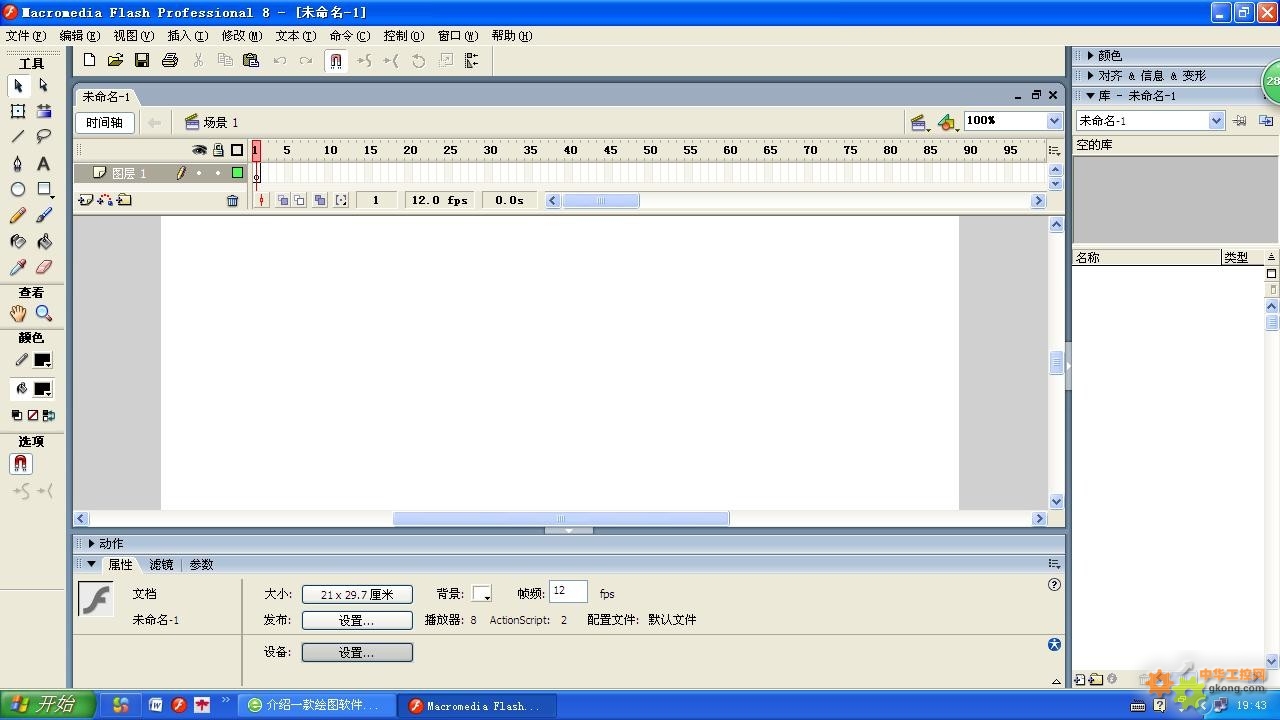Toggle Onion Skin Outlines button
The height and width of the screenshot is (720, 1280).
(300, 200)
